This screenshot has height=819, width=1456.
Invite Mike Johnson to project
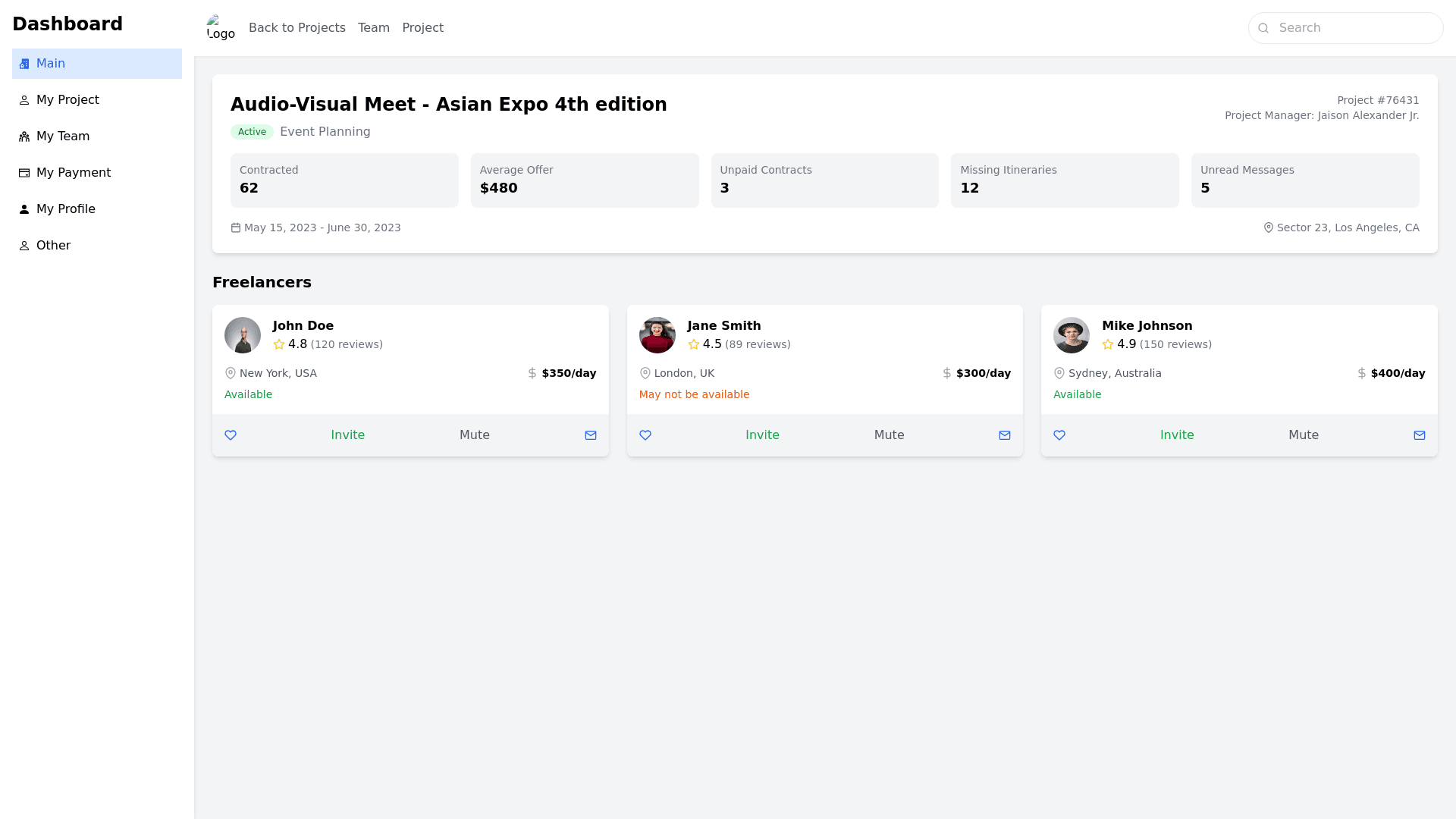(1177, 435)
